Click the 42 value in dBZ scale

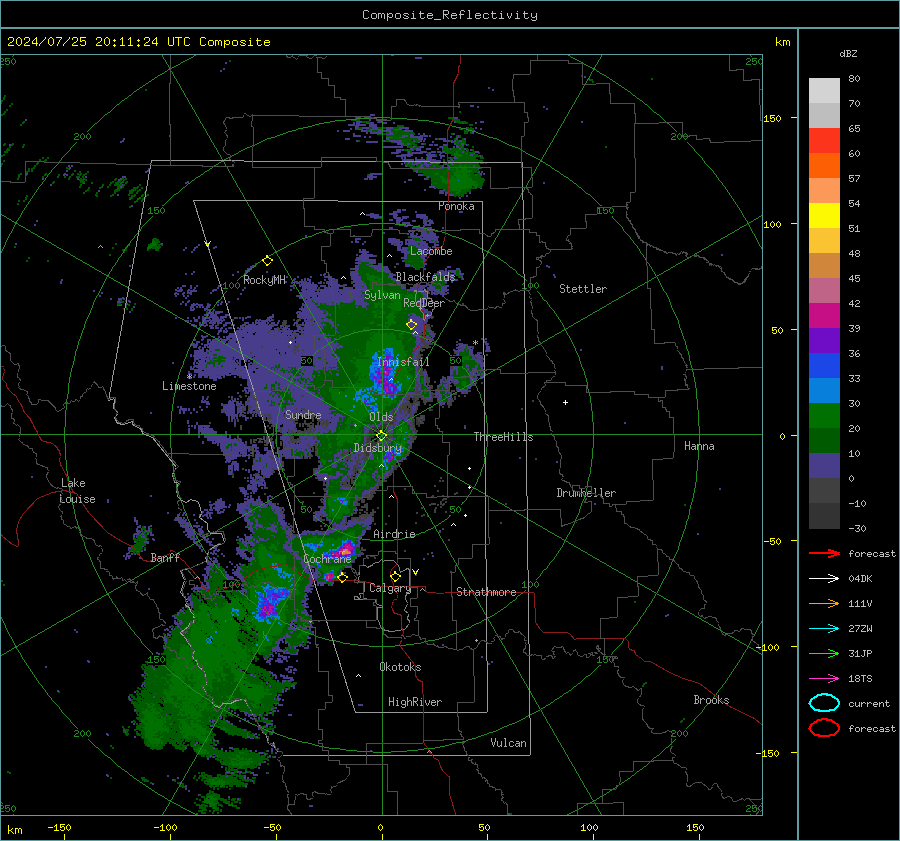point(854,304)
